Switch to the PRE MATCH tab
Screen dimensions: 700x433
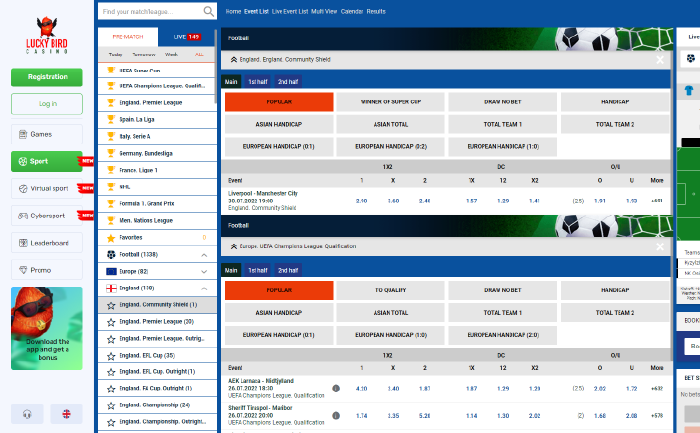[x=128, y=37]
